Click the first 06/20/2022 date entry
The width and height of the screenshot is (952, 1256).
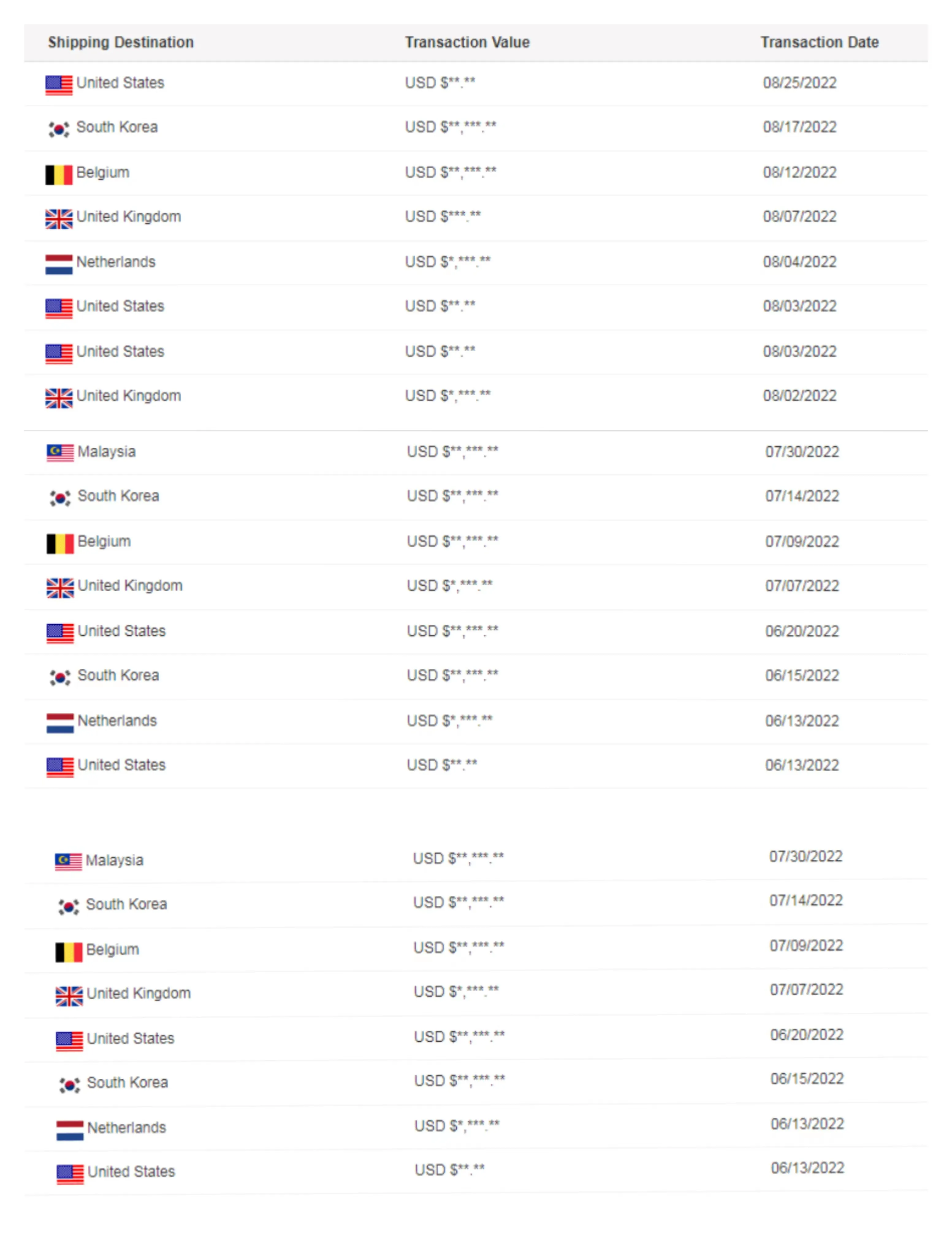tap(802, 631)
